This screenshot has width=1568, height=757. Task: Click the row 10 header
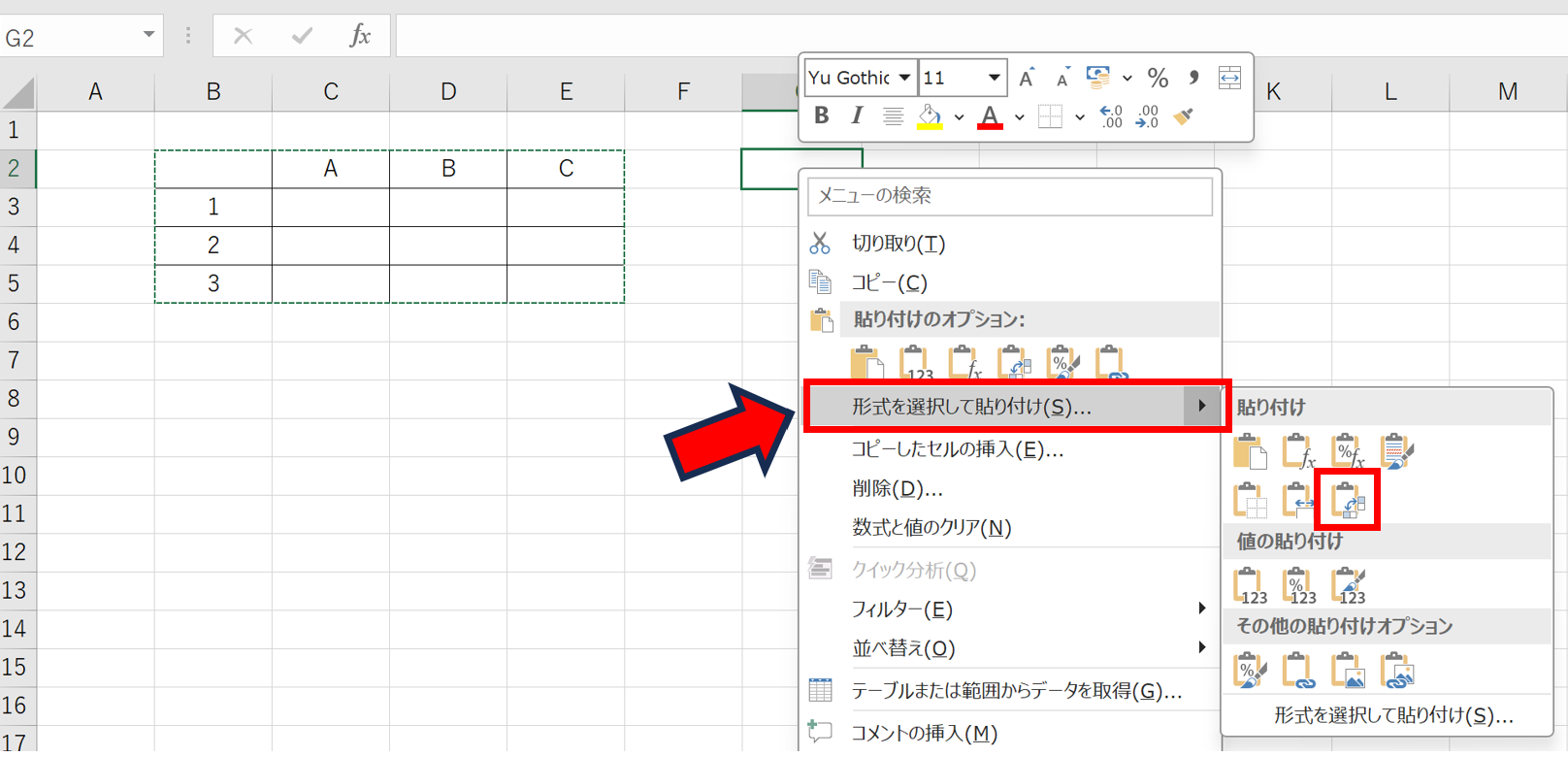[17, 475]
